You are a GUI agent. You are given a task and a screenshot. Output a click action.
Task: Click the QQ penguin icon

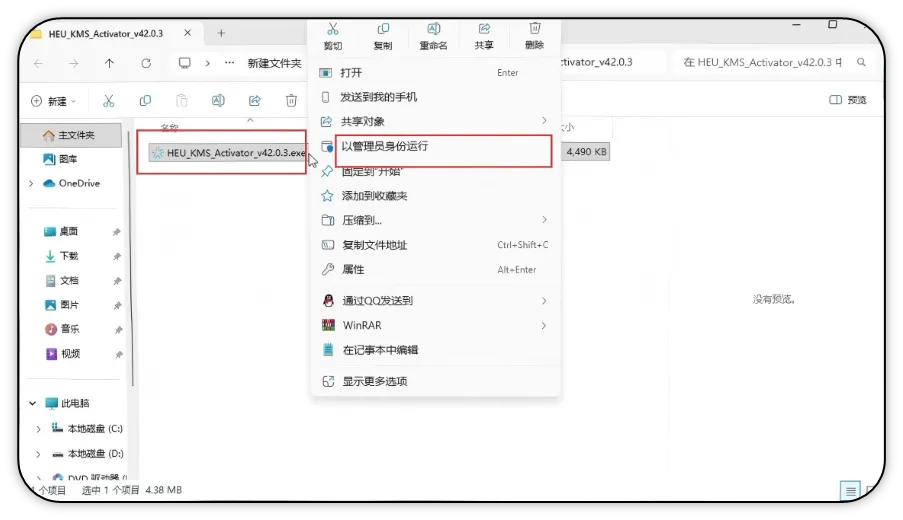[x=328, y=300]
